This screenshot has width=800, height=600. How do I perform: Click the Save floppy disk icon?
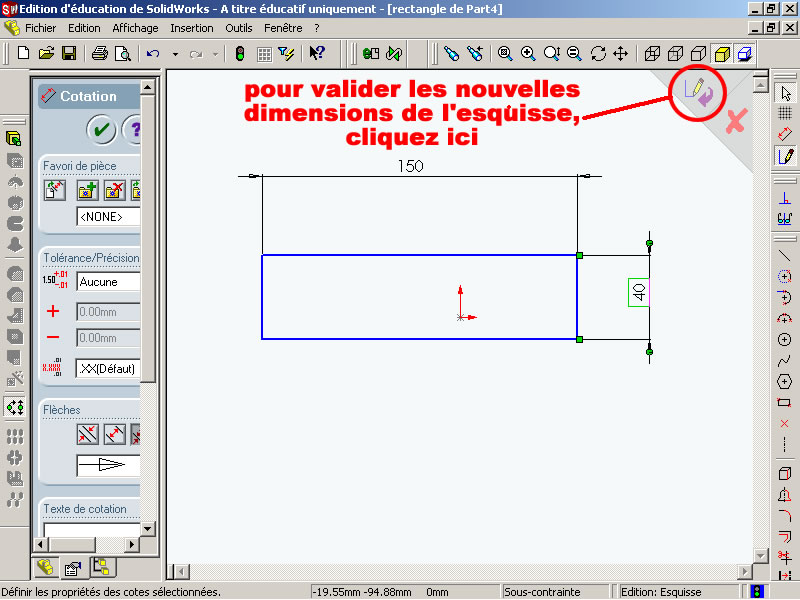click(x=70, y=53)
